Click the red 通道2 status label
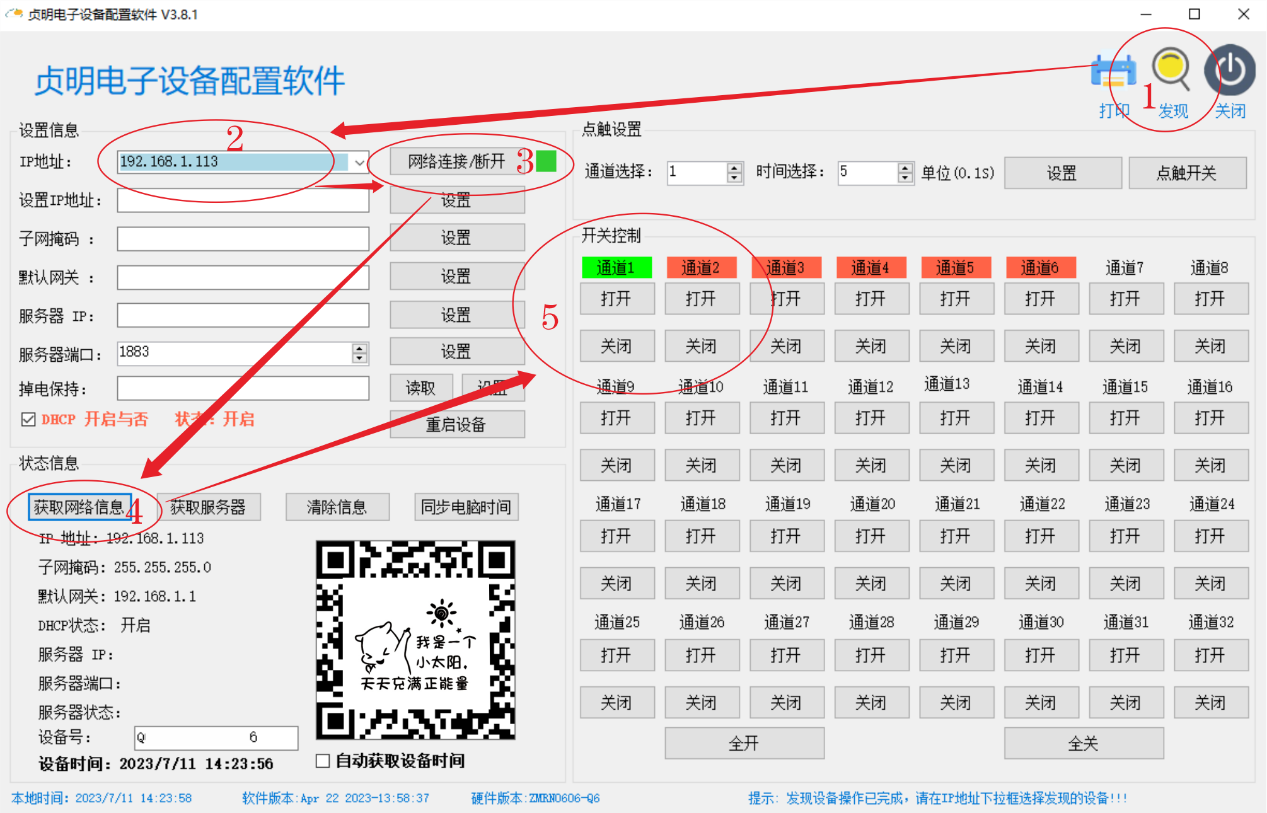 (701, 268)
